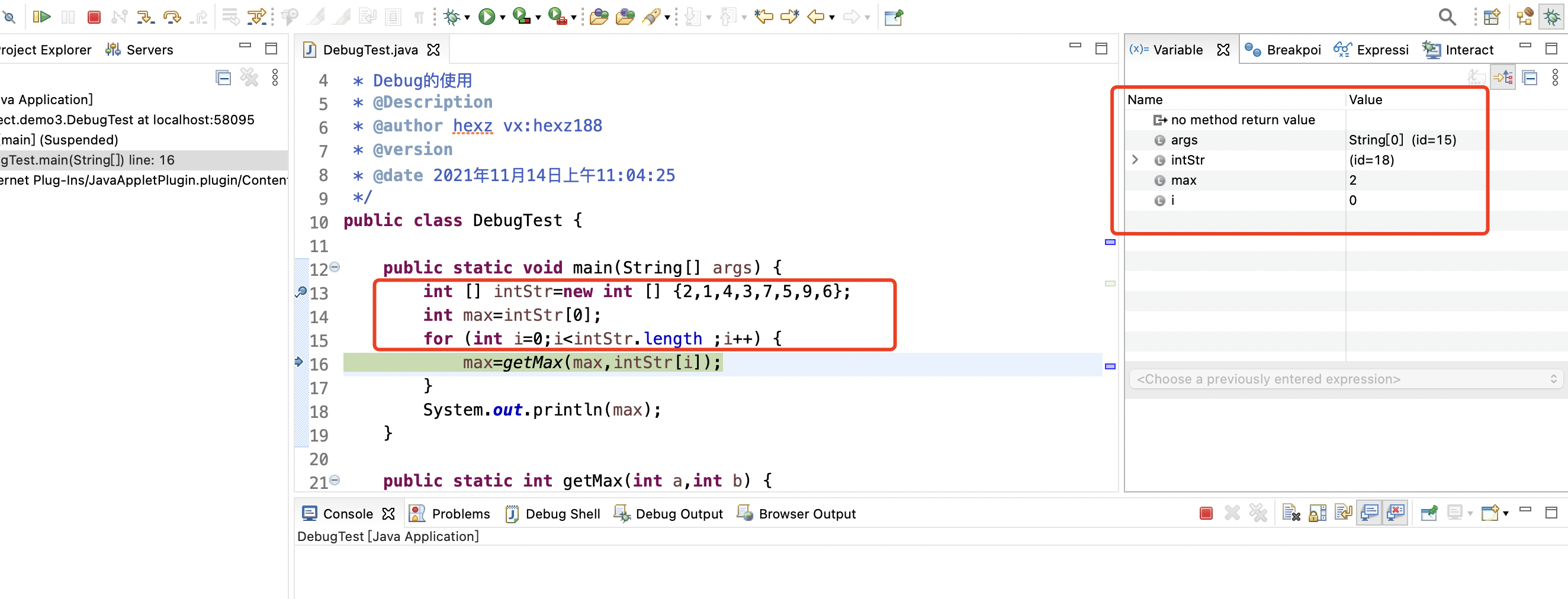Terminate the debug session from the main toolbar
This screenshot has height=599, width=1568.
click(94, 17)
